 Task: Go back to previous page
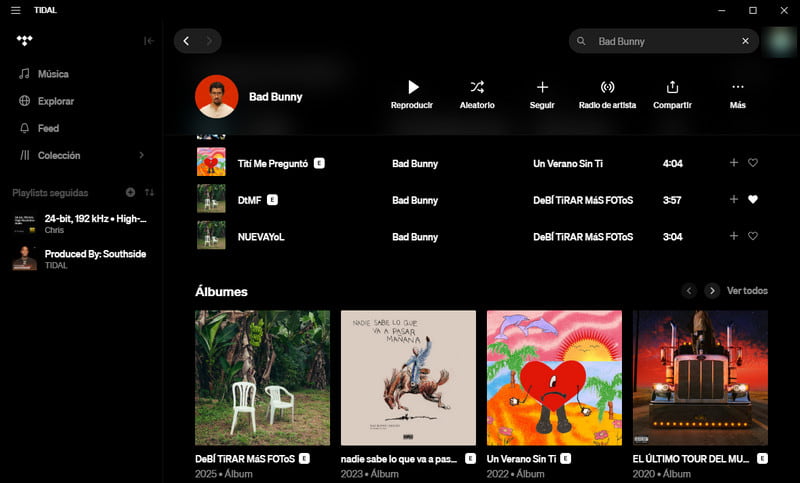click(186, 41)
